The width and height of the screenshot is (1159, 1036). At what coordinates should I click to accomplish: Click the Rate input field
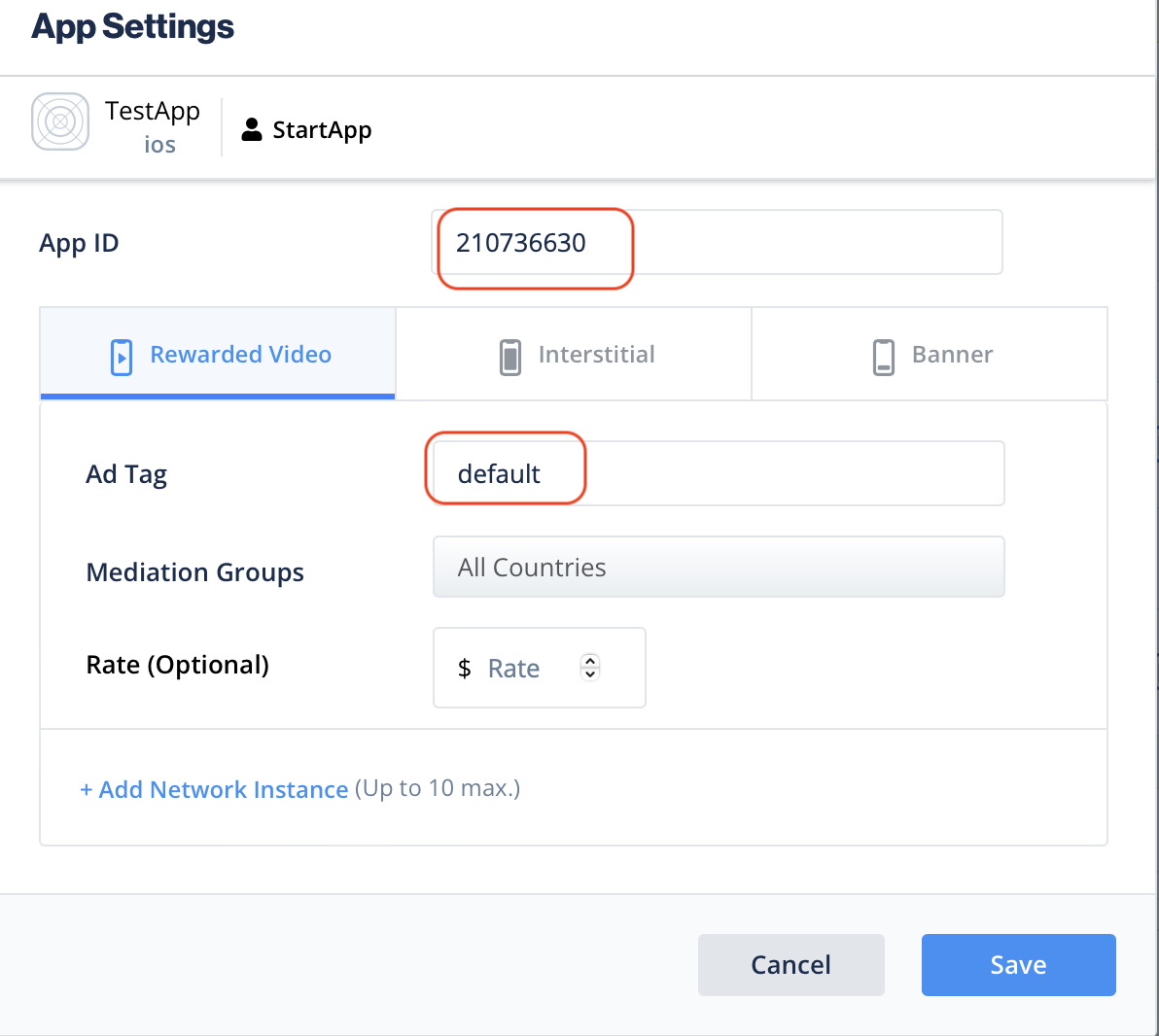click(540, 668)
